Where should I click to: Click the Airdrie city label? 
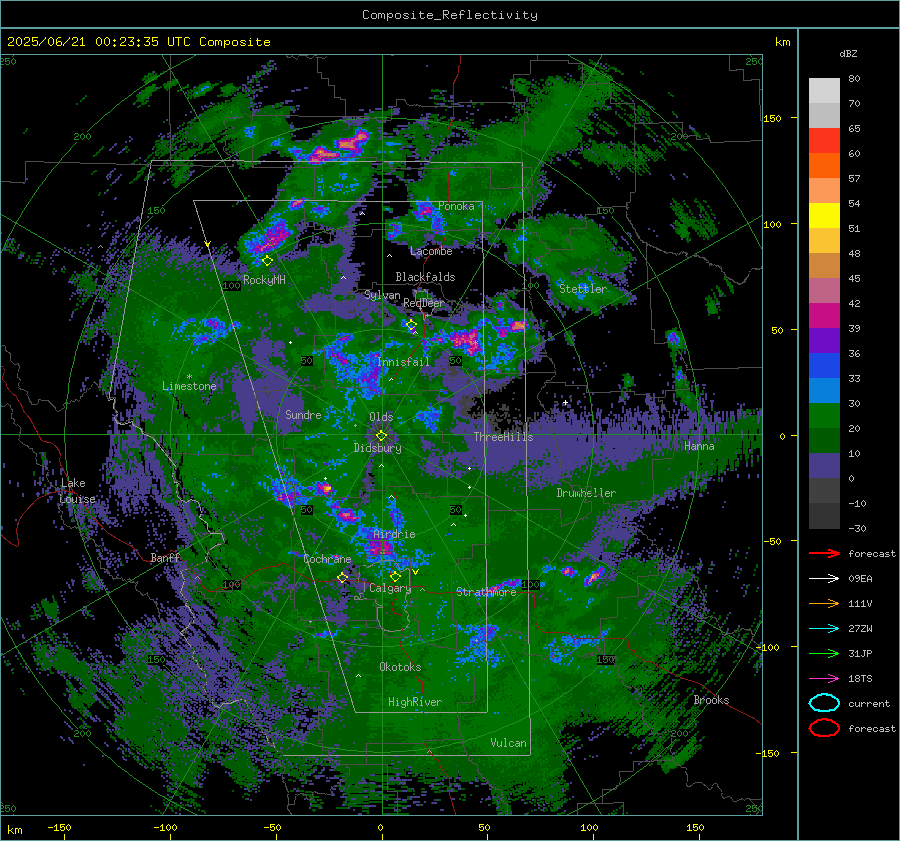click(x=394, y=534)
